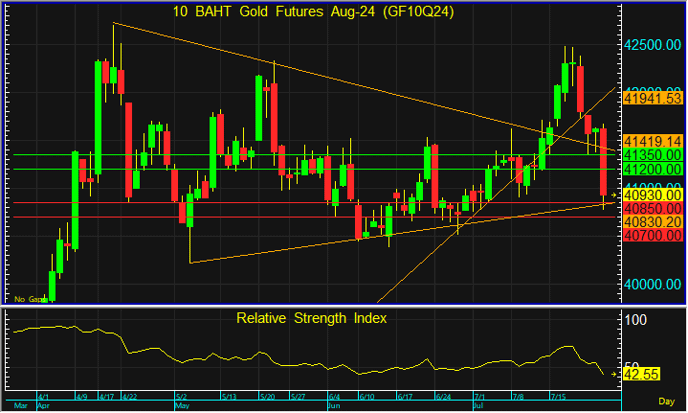The height and width of the screenshot is (413, 688).
Task: Select the green 41200.00 level tag
Action: [650, 170]
